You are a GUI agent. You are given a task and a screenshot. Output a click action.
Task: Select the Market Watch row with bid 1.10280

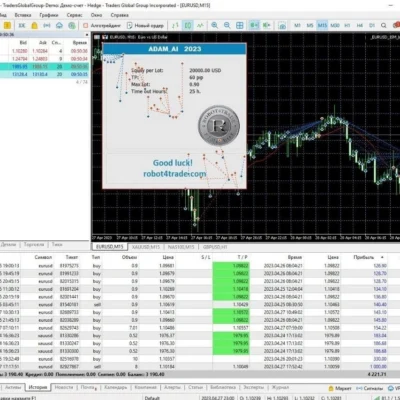pos(45,51)
